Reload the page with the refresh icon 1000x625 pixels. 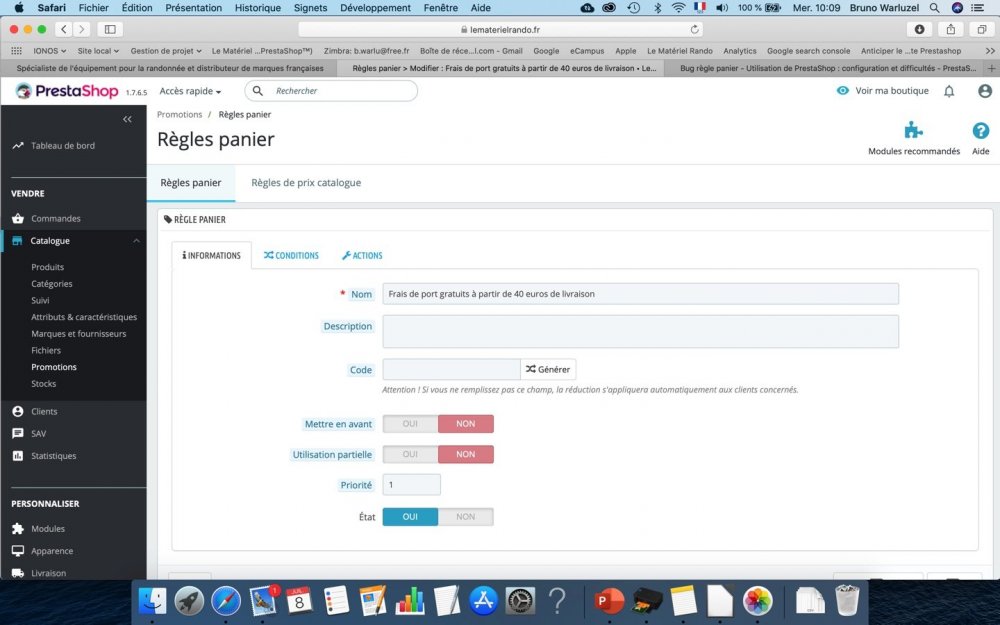(x=695, y=29)
